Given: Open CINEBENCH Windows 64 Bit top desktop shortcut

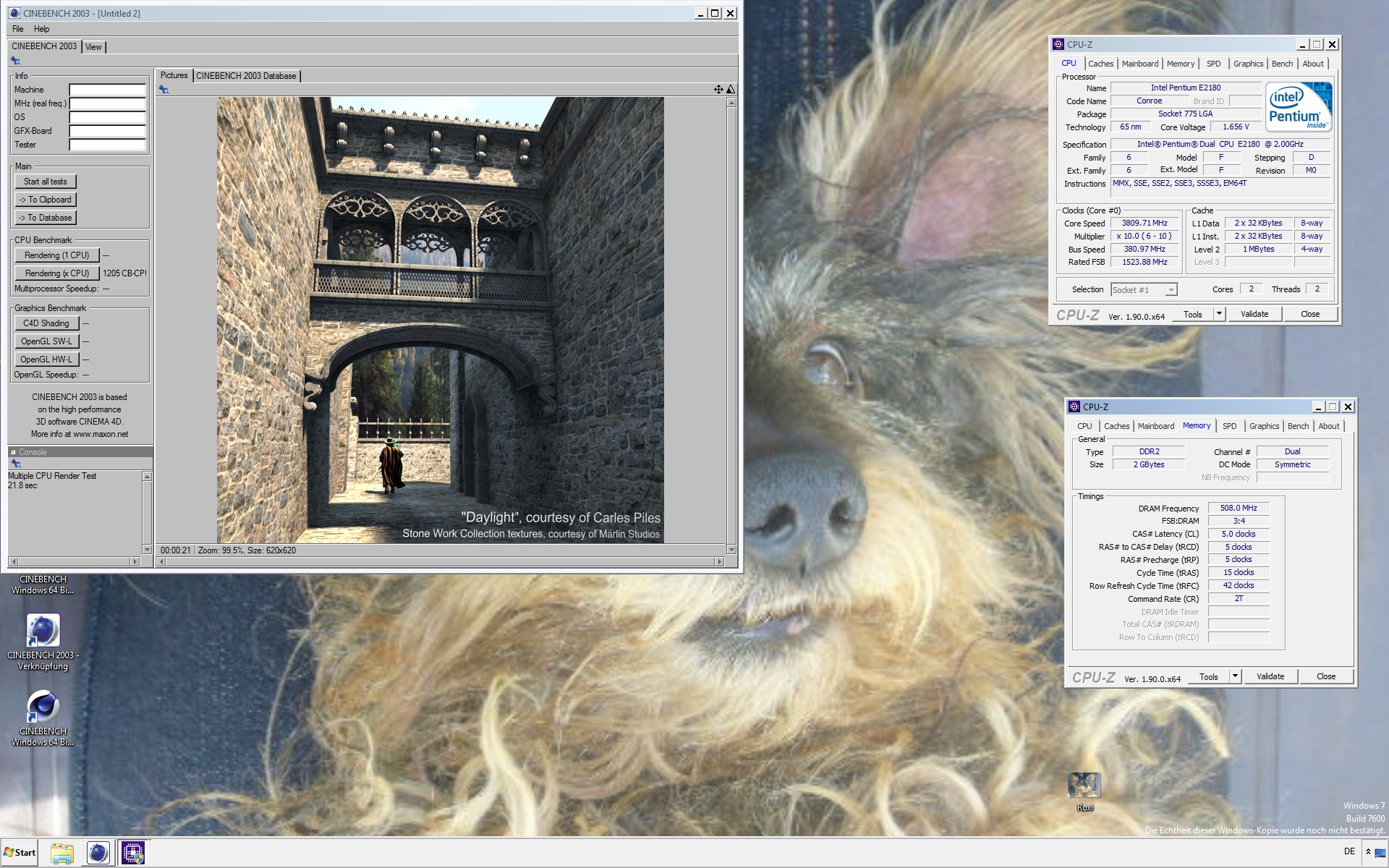Looking at the screenshot, I should tap(43, 584).
